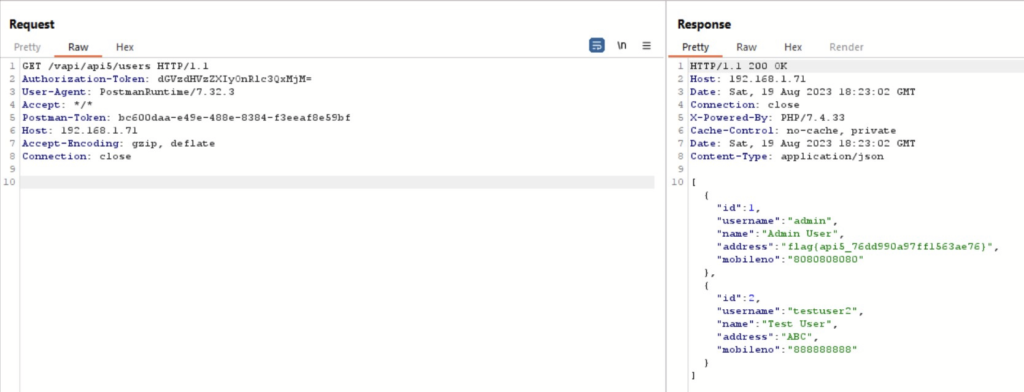Toggle show non-printable characters \n icon
The height and width of the screenshot is (392, 1024).
pos(622,46)
